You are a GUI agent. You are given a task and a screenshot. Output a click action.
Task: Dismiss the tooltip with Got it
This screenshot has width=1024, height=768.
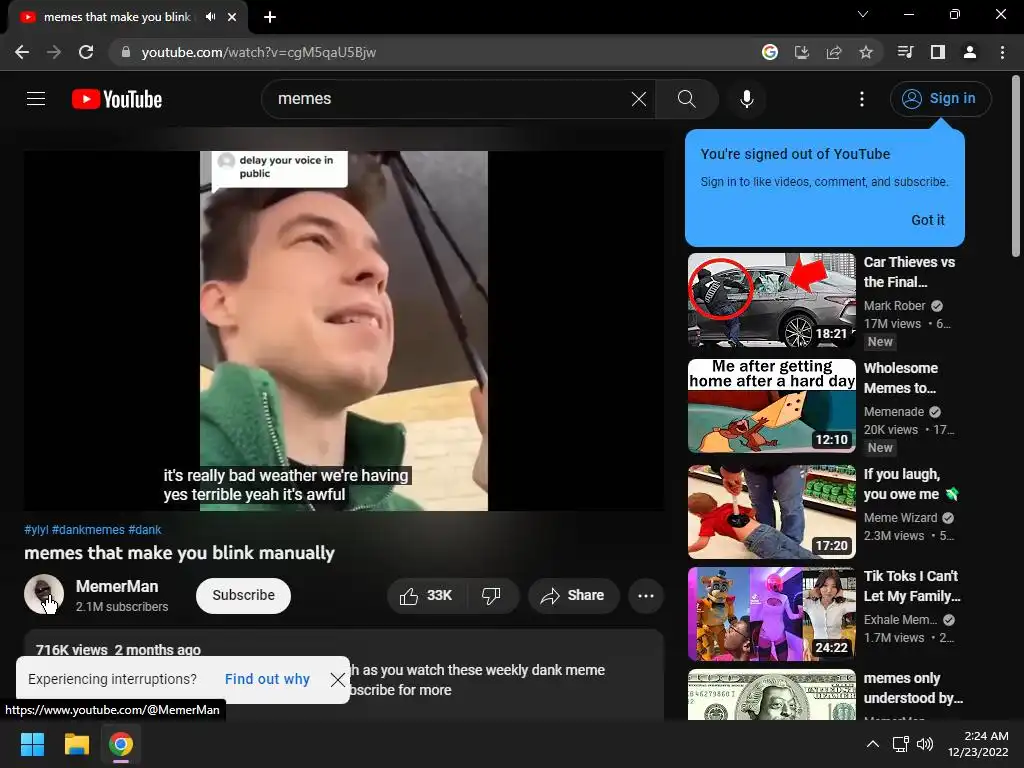[927, 220]
